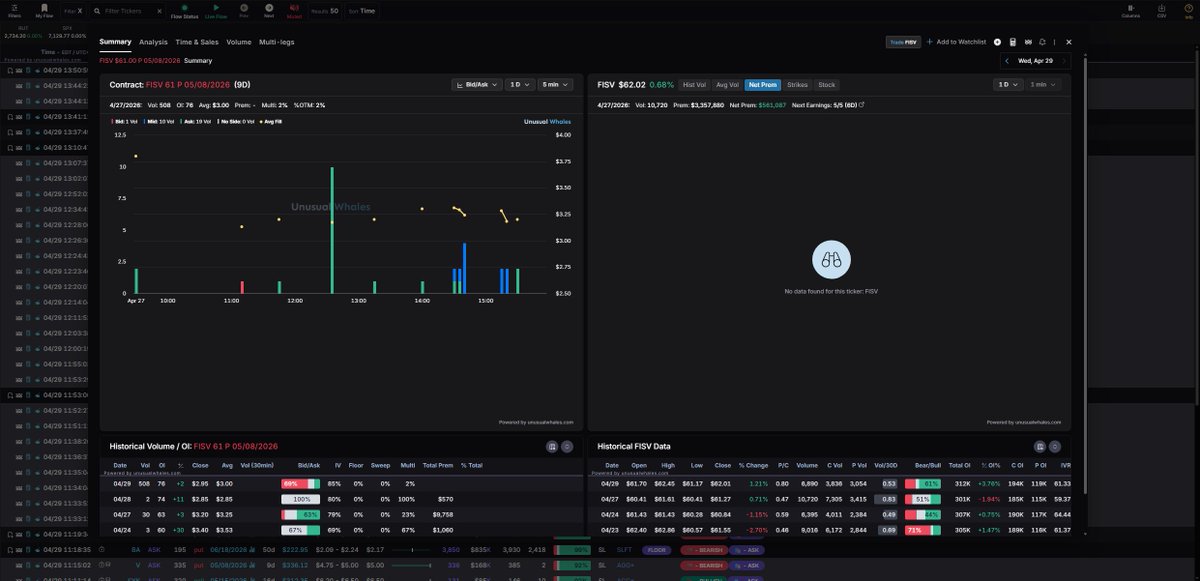Viewport: 1200px width, 581px height.
Task: Type in the Filter Tickers field
Action: [128, 11]
